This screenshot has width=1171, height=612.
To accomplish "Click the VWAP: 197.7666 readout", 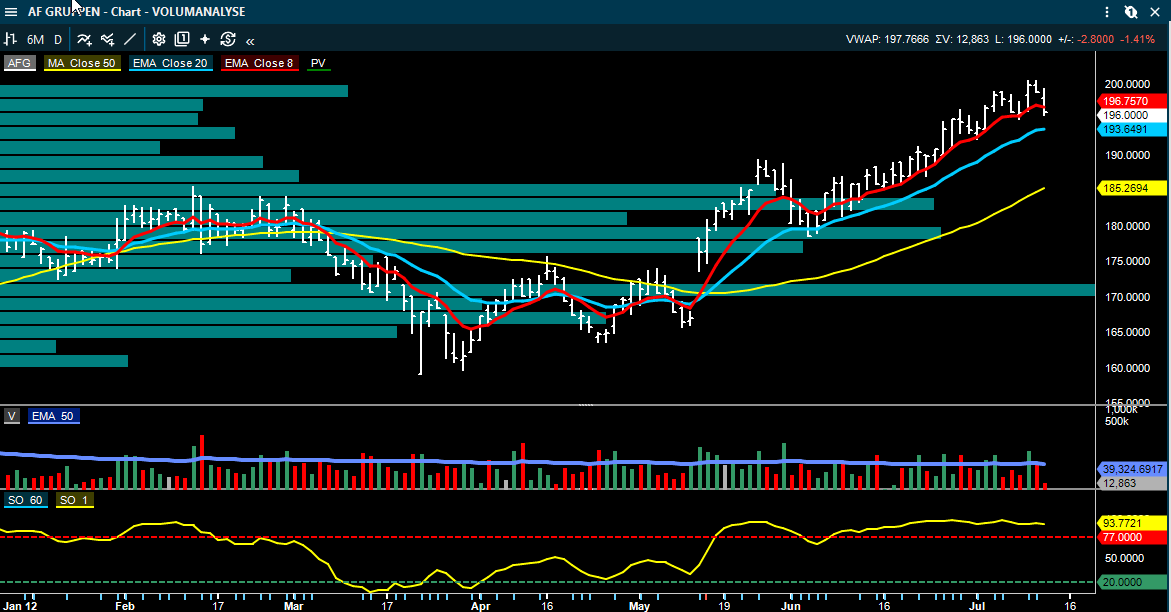I will [887, 40].
